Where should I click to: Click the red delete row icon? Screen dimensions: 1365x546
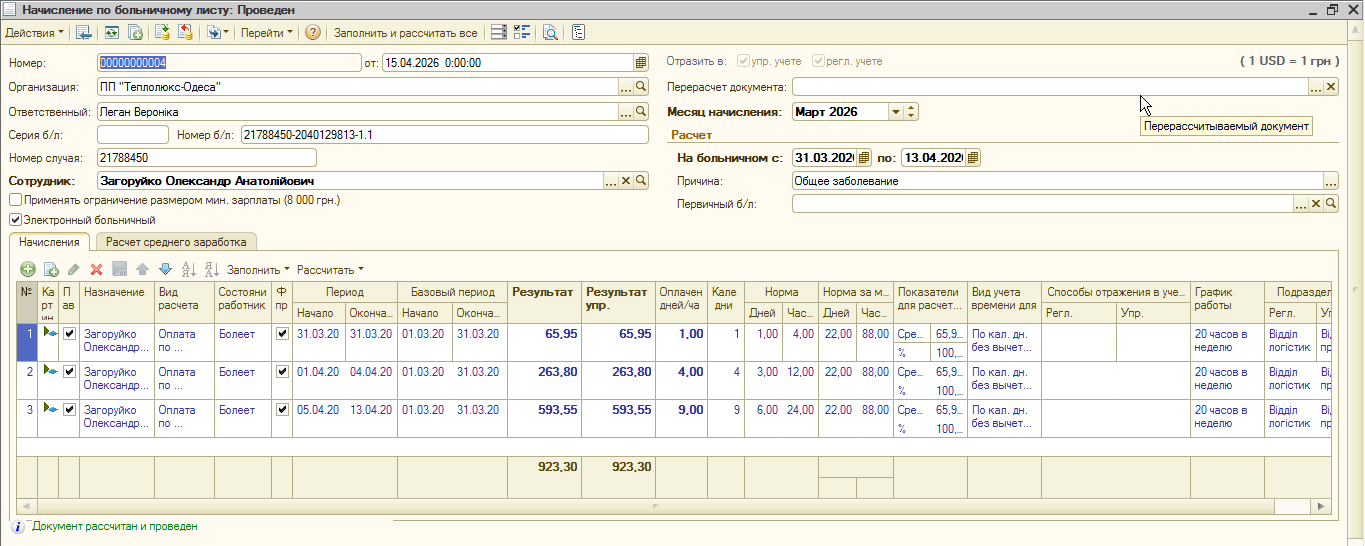pos(97,269)
